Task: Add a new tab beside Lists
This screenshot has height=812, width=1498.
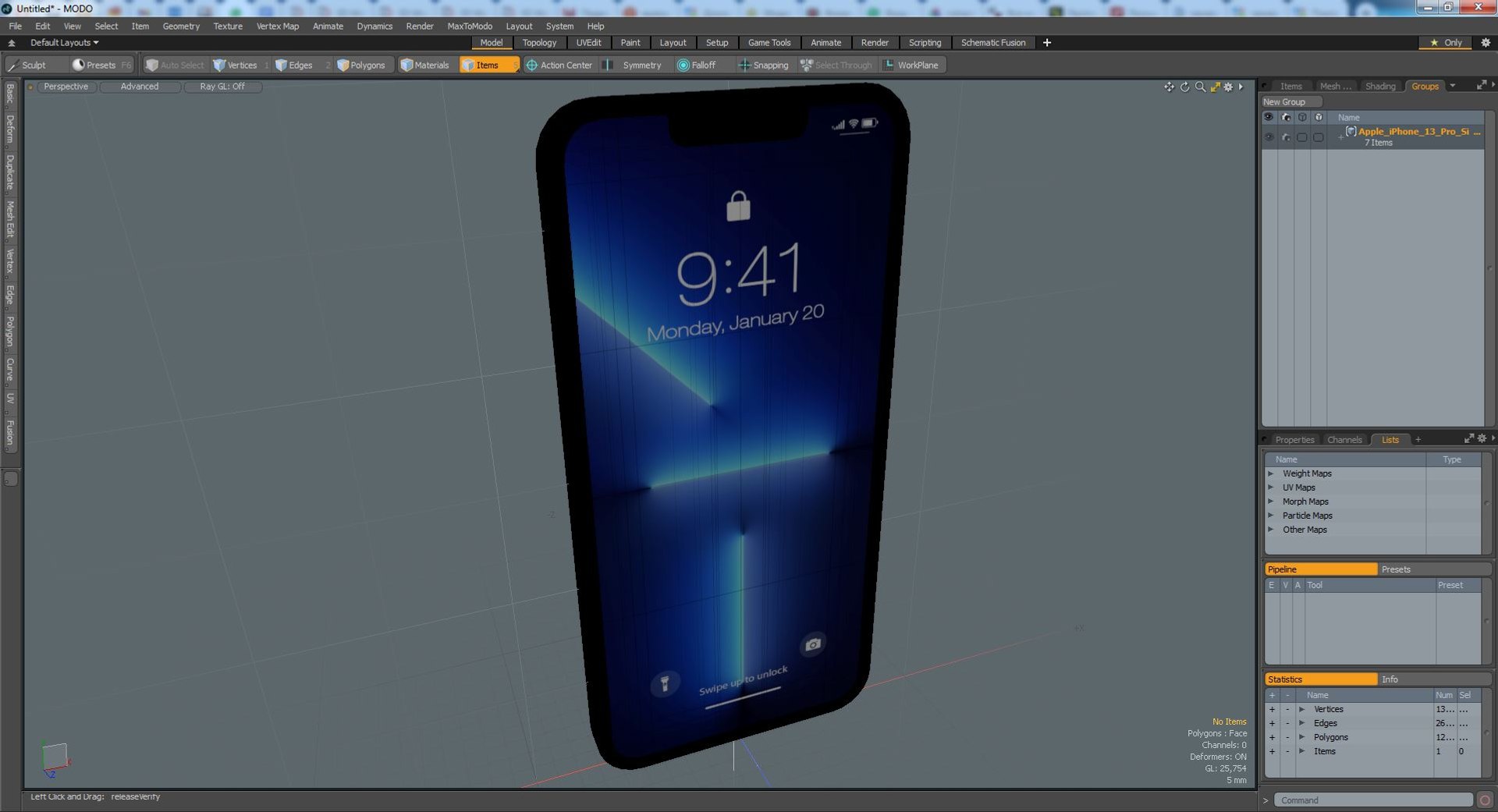Action: click(1418, 440)
